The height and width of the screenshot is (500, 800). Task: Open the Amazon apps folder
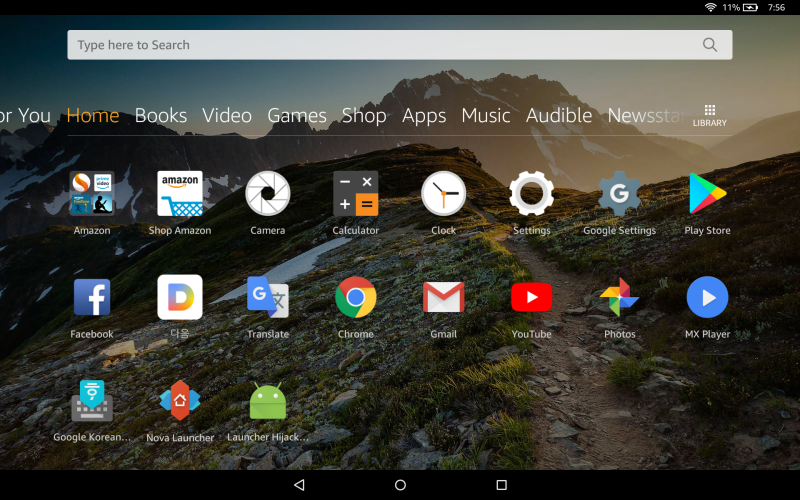(92, 194)
